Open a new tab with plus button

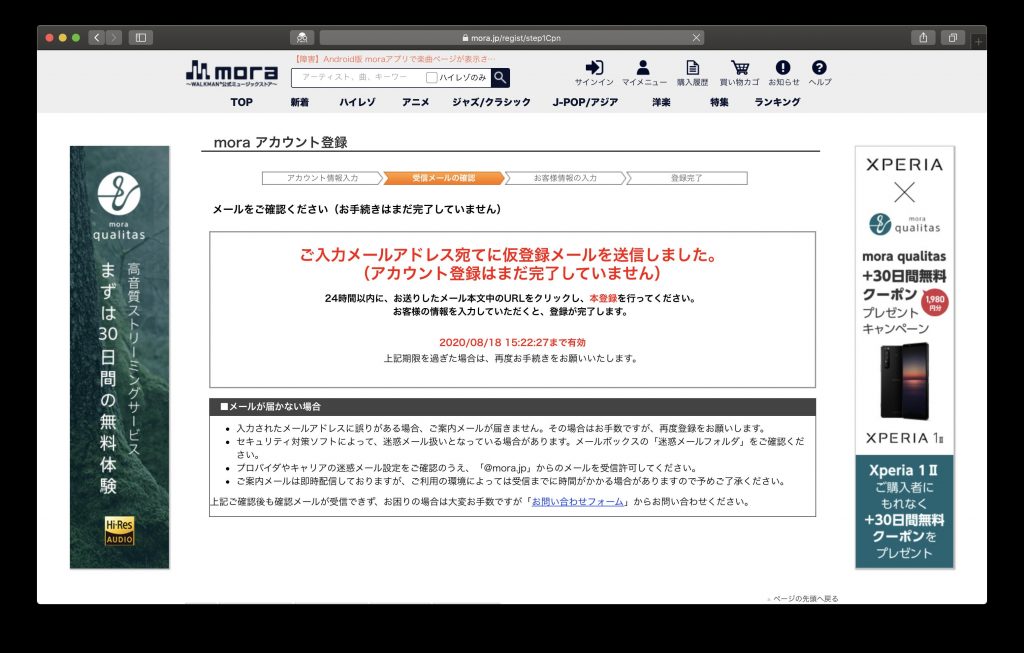(x=978, y=42)
